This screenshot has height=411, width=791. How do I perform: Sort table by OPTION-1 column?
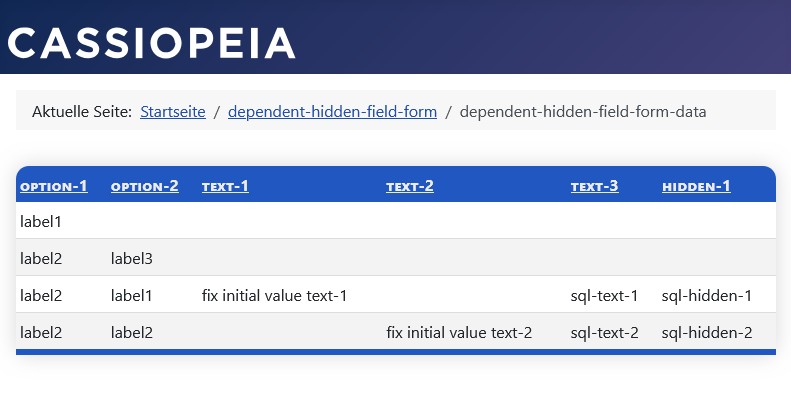click(54, 186)
